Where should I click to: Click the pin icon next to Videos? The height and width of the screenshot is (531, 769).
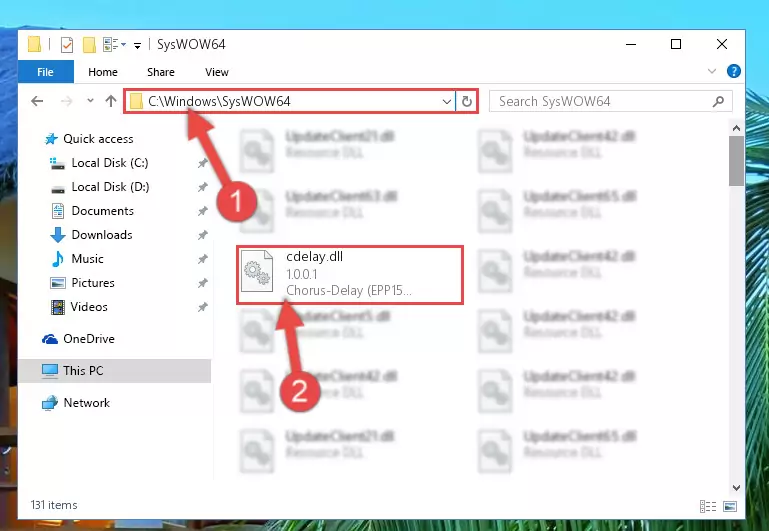[203, 307]
